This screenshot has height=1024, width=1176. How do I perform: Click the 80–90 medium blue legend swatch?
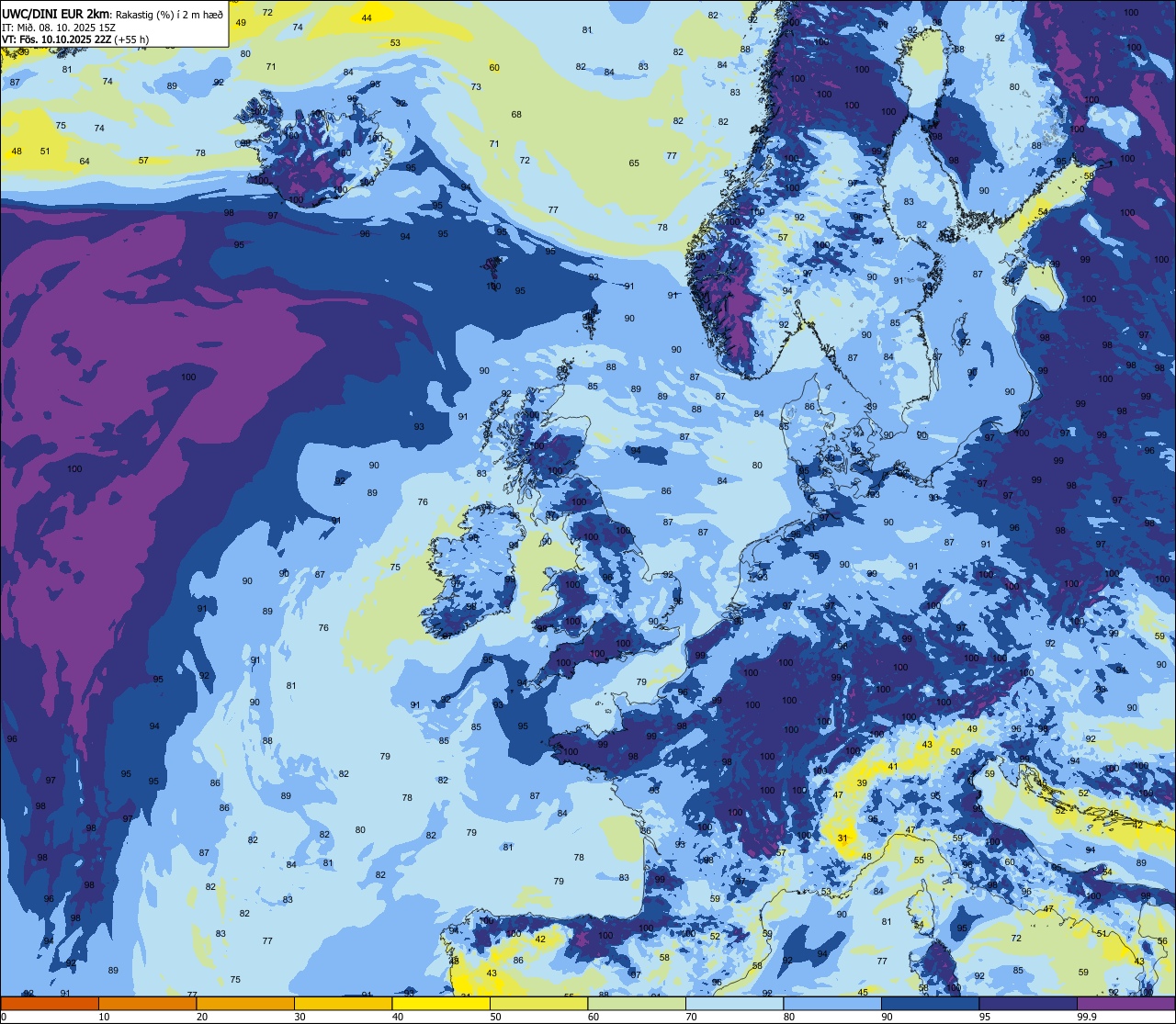(x=832, y=1003)
